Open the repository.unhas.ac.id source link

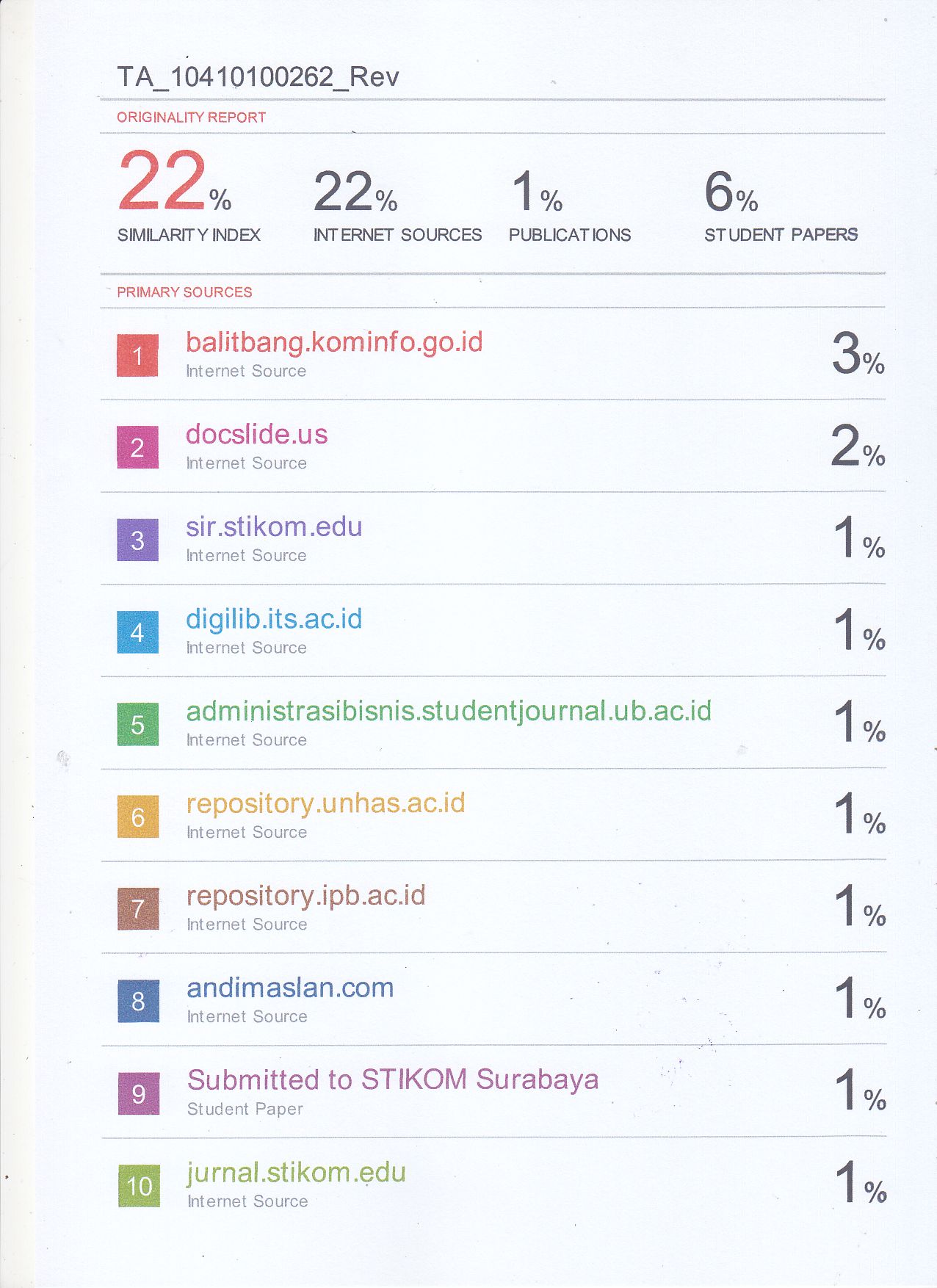[x=326, y=803]
